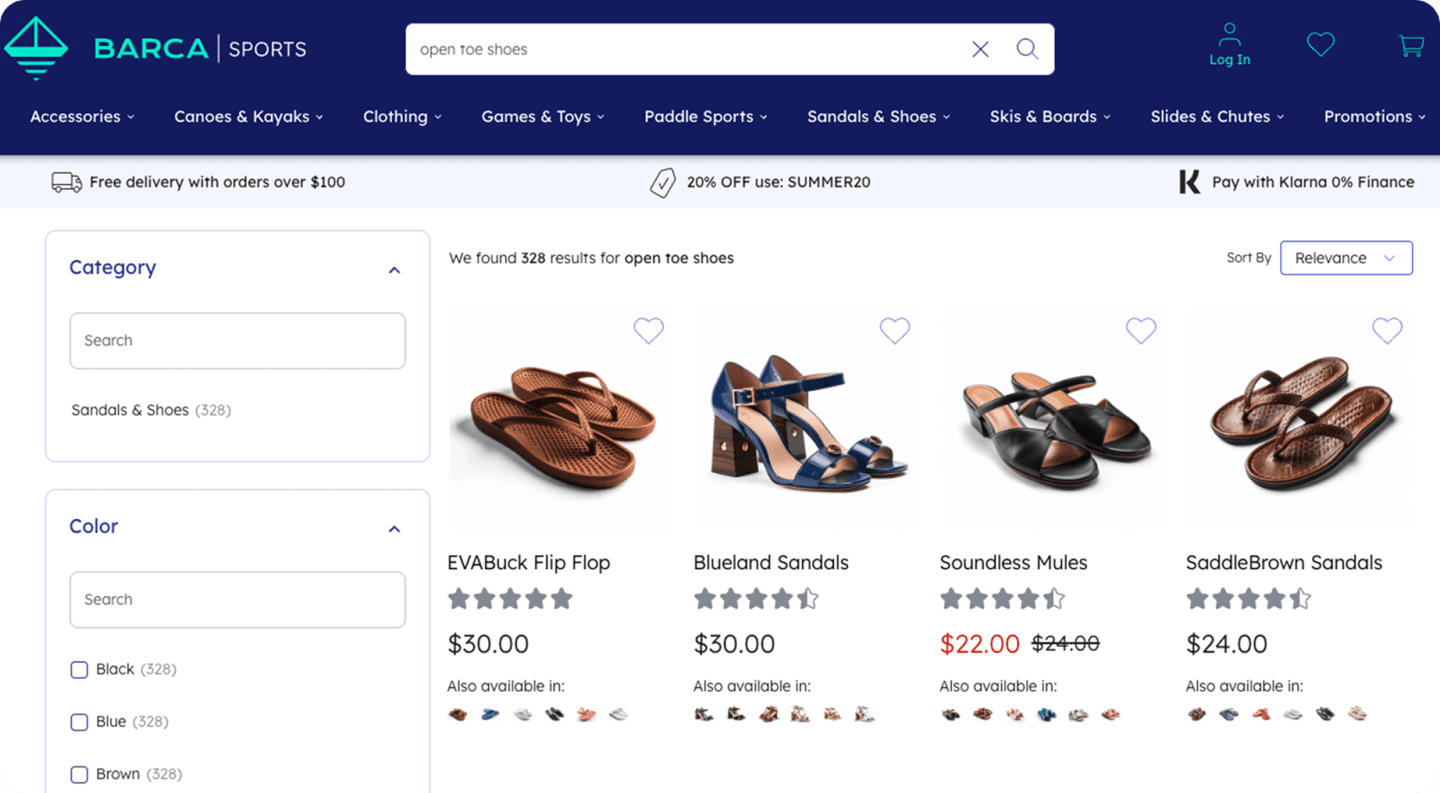This screenshot has width=1440, height=793.
Task: Open the shopping cart
Action: pos(1411,45)
